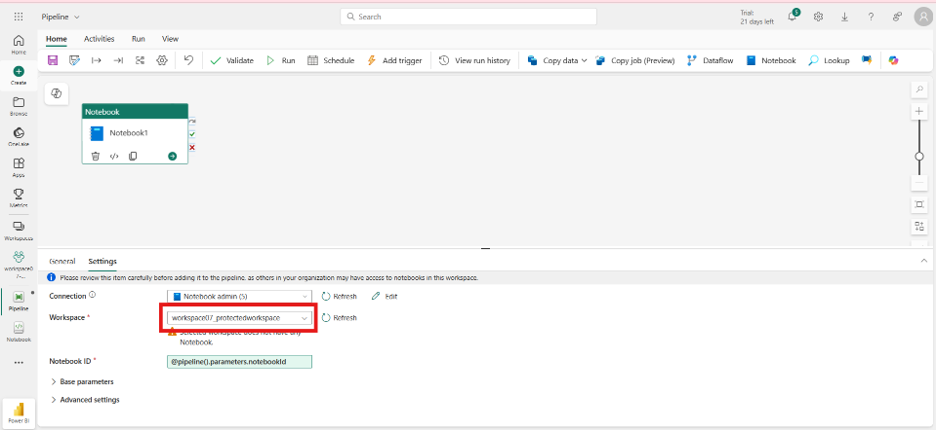Open Workspaces in the sidebar
The width and height of the screenshot is (936, 430).
[19, 231]
